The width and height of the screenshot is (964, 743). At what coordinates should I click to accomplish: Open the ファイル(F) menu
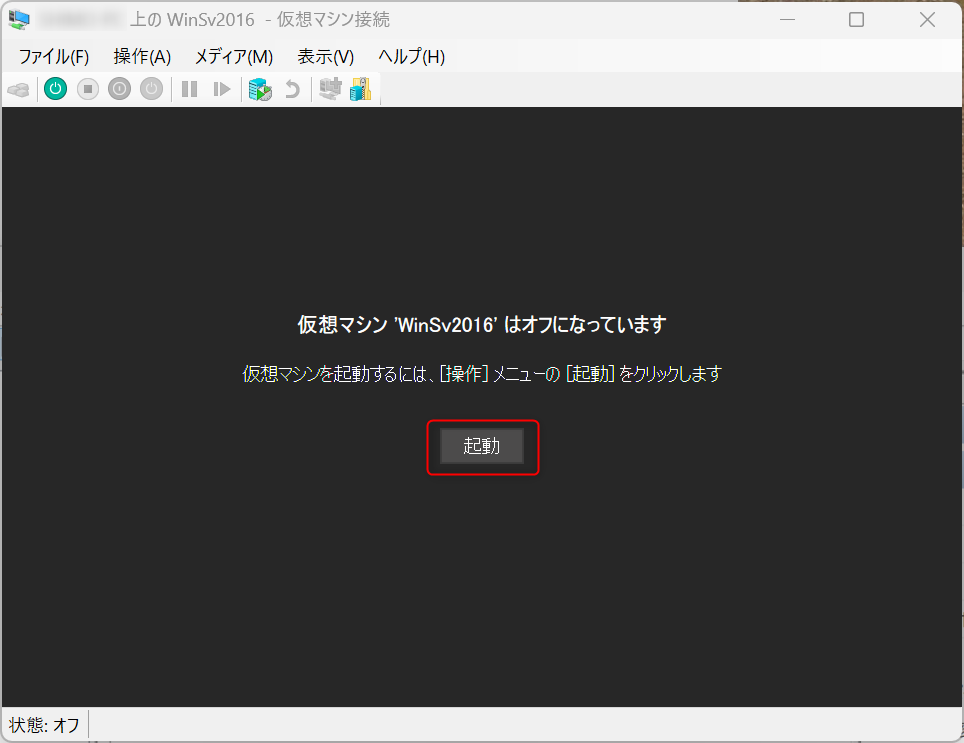(54, 57)
